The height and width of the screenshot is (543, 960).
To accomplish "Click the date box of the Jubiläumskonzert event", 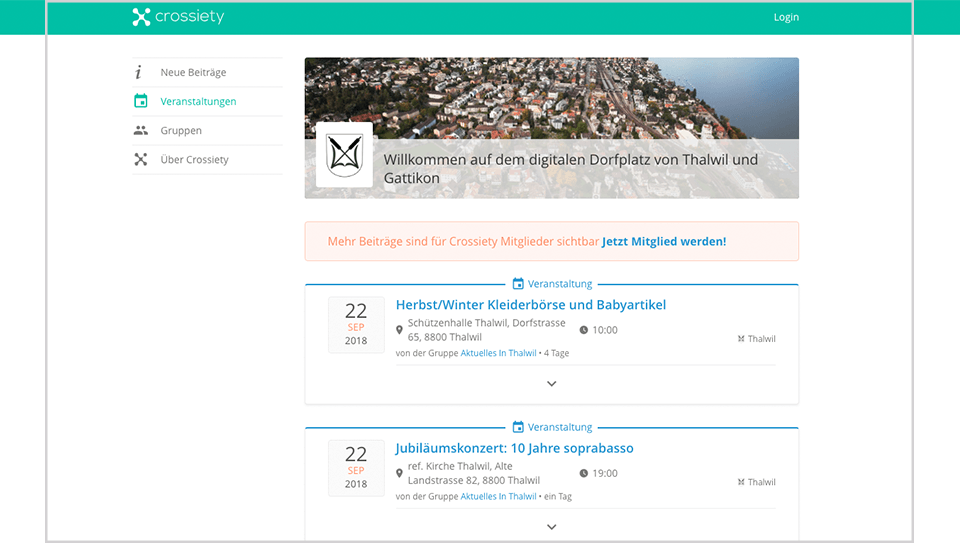I will pyautogui.click(x=356, y=468).
